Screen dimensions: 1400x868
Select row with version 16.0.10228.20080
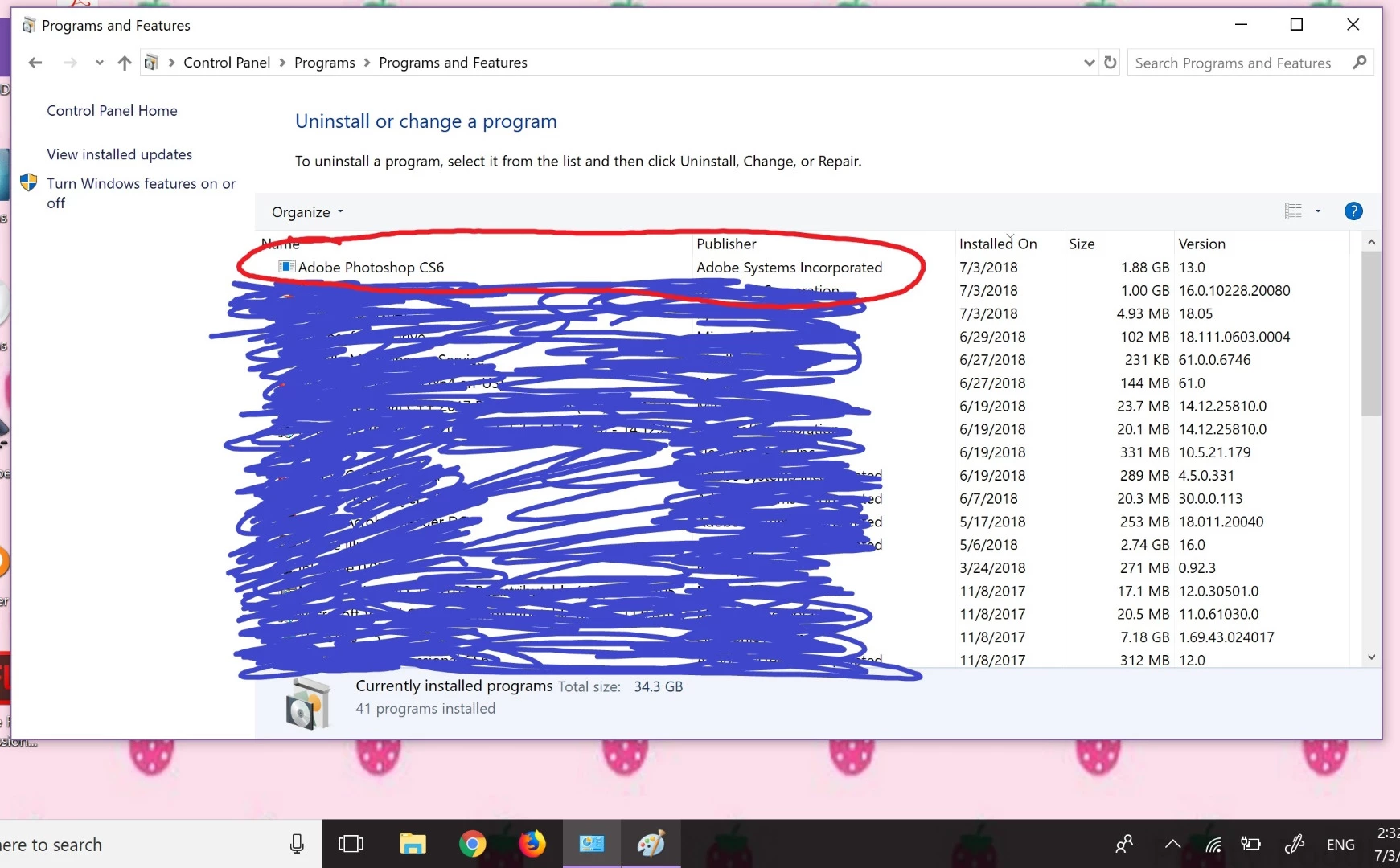804,291
